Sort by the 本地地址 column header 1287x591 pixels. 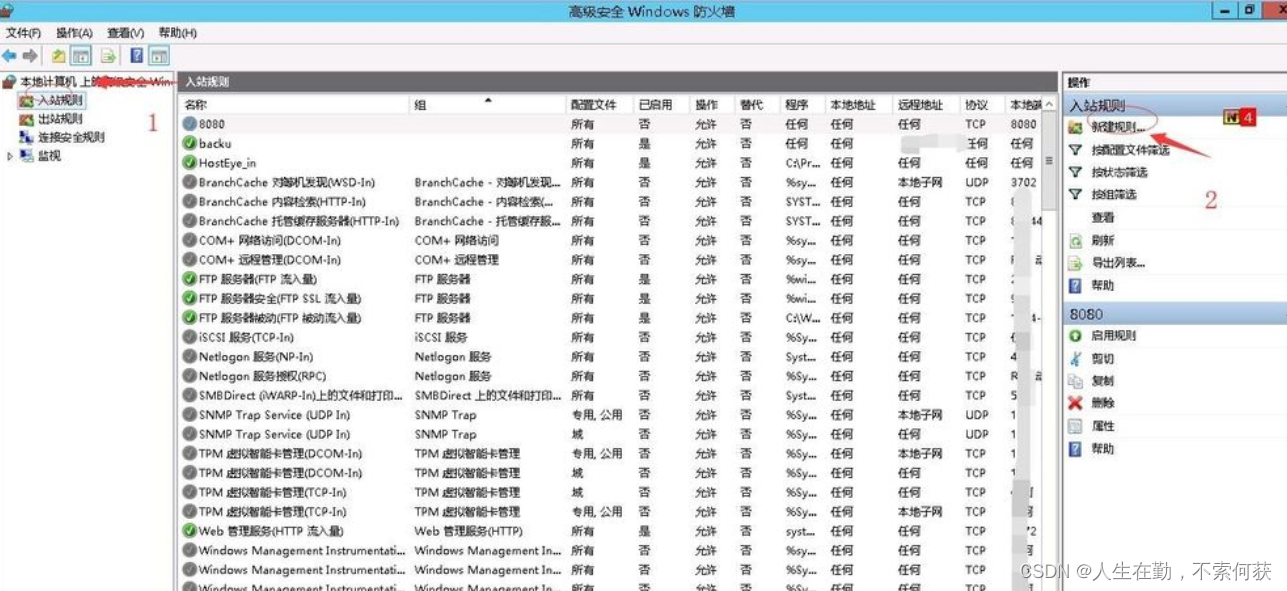pyautogui.click(x=859, y=104)
